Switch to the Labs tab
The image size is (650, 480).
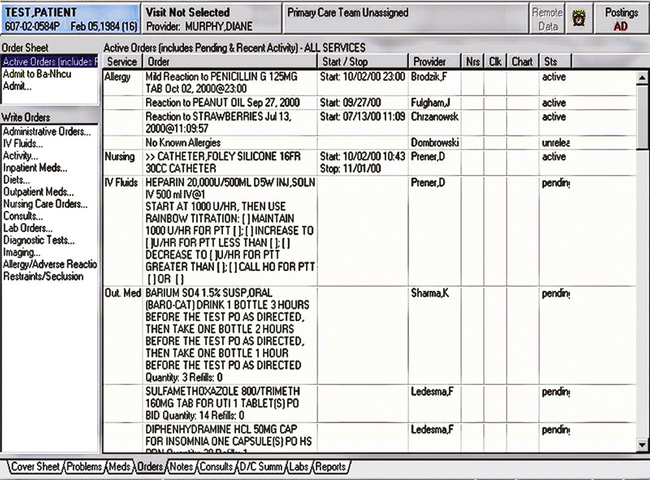[300, 467]
